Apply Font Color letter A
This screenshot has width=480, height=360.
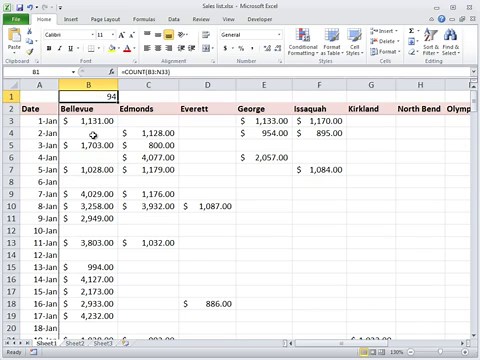pyautogui.click(x=127, y=48)
